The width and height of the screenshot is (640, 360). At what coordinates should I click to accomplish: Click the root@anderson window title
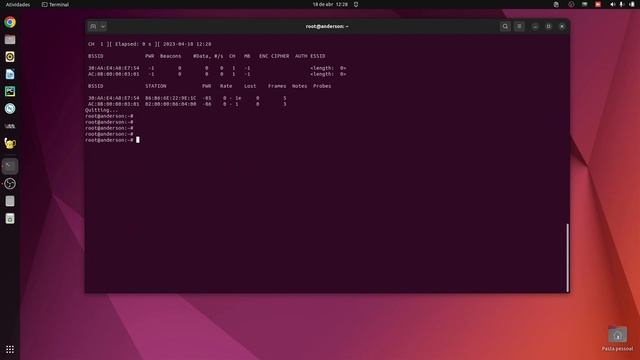tap(327, 27)
